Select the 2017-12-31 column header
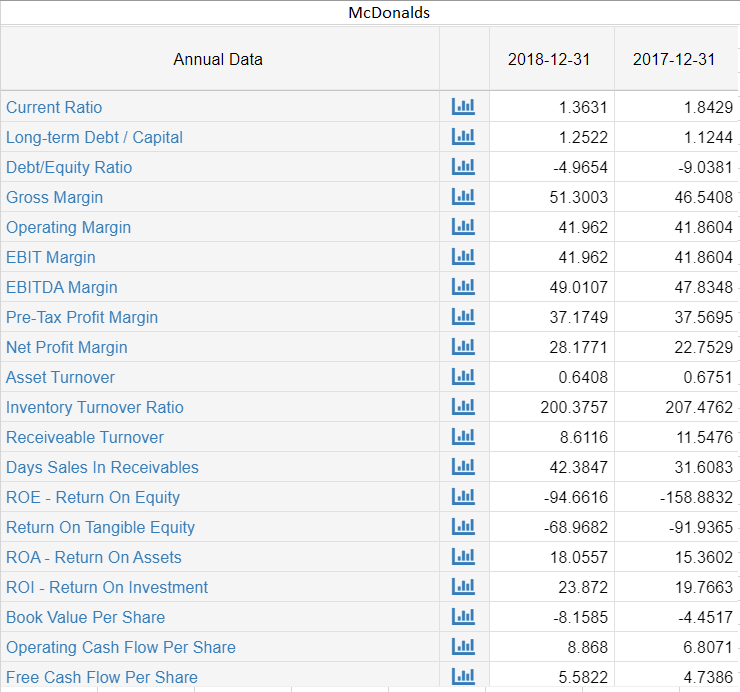The height and width of the screenshot is (692, 740). click(676, 59)
